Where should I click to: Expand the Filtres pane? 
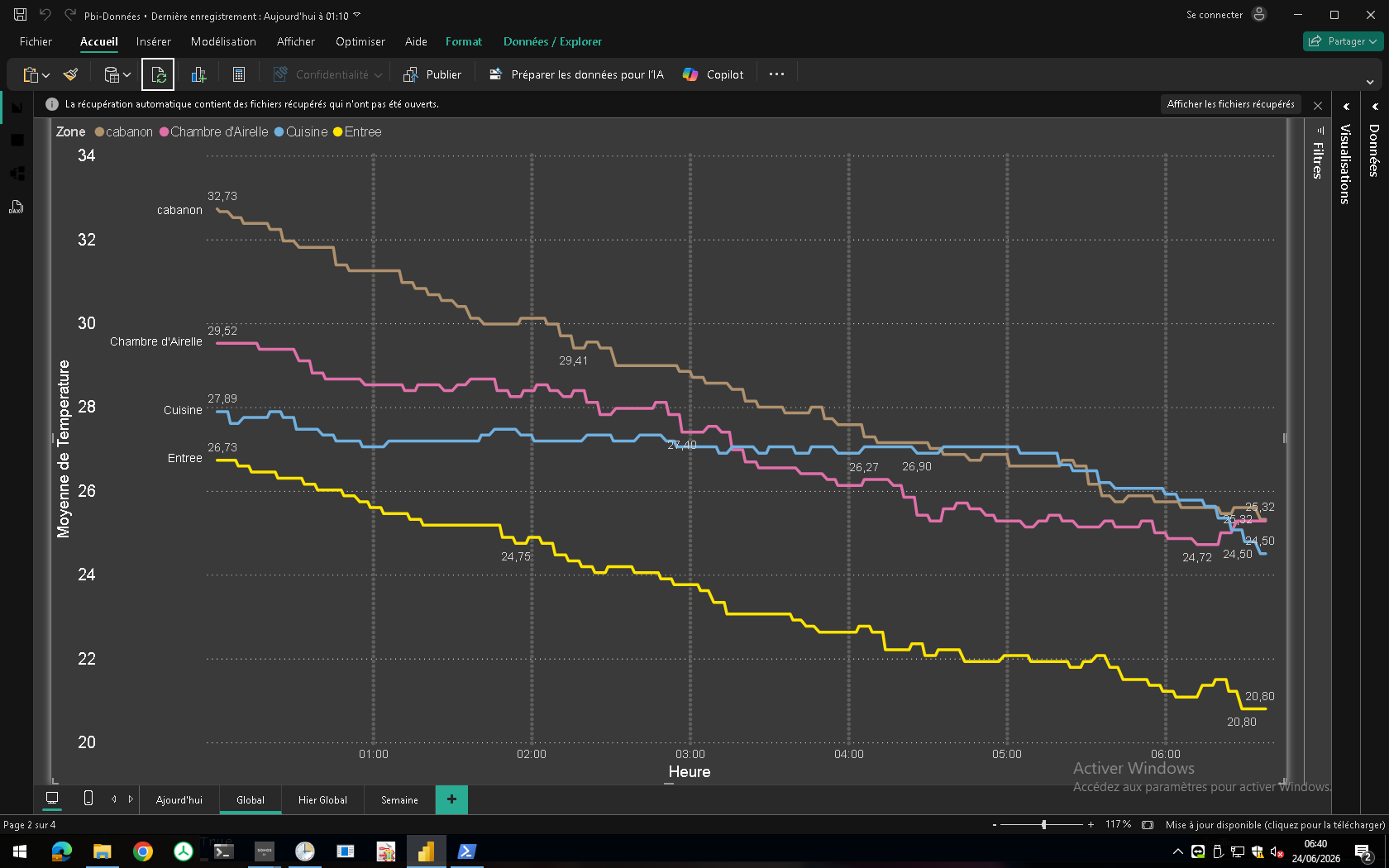click(x=1318, y=154)
